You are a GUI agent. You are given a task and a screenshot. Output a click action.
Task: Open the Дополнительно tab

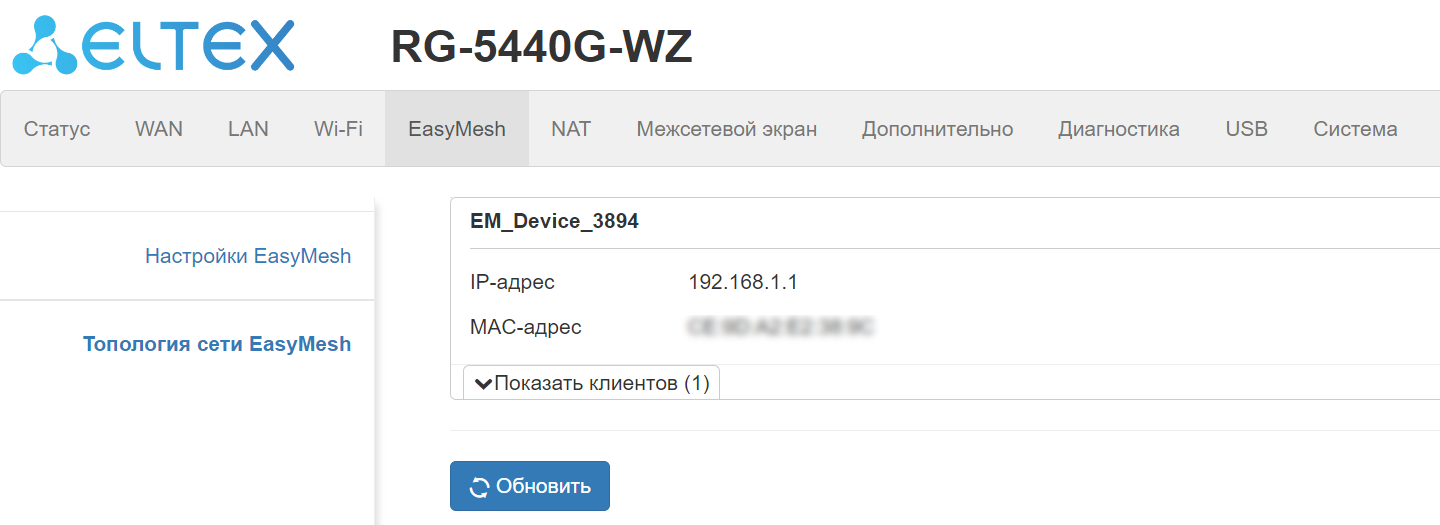[x=937, y=129]
